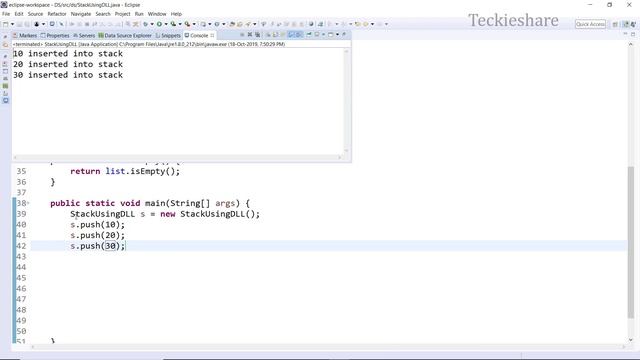Switch to the Servers tab
This screenshot has height=360, width=640.
84,36
